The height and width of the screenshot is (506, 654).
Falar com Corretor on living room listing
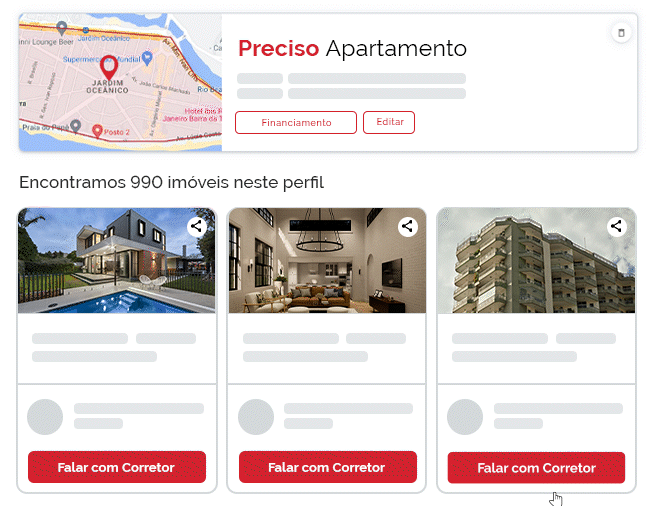point(327,467)
